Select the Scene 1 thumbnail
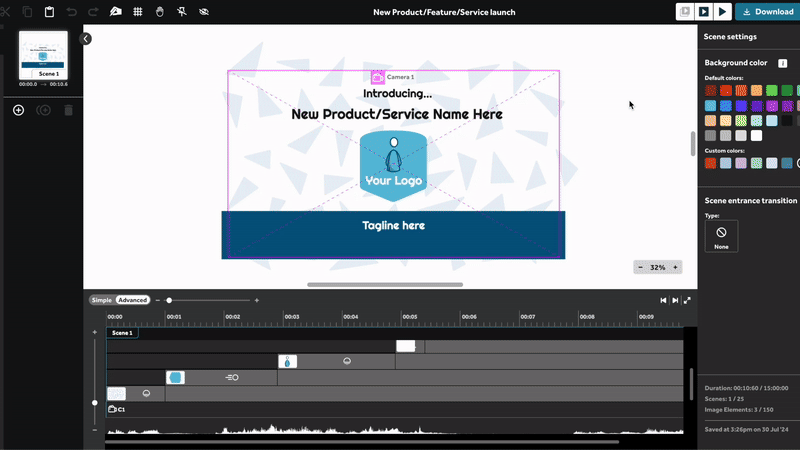The height and width of the screenshot is (450, 800). pyautogui.click(x=43, y=55)
